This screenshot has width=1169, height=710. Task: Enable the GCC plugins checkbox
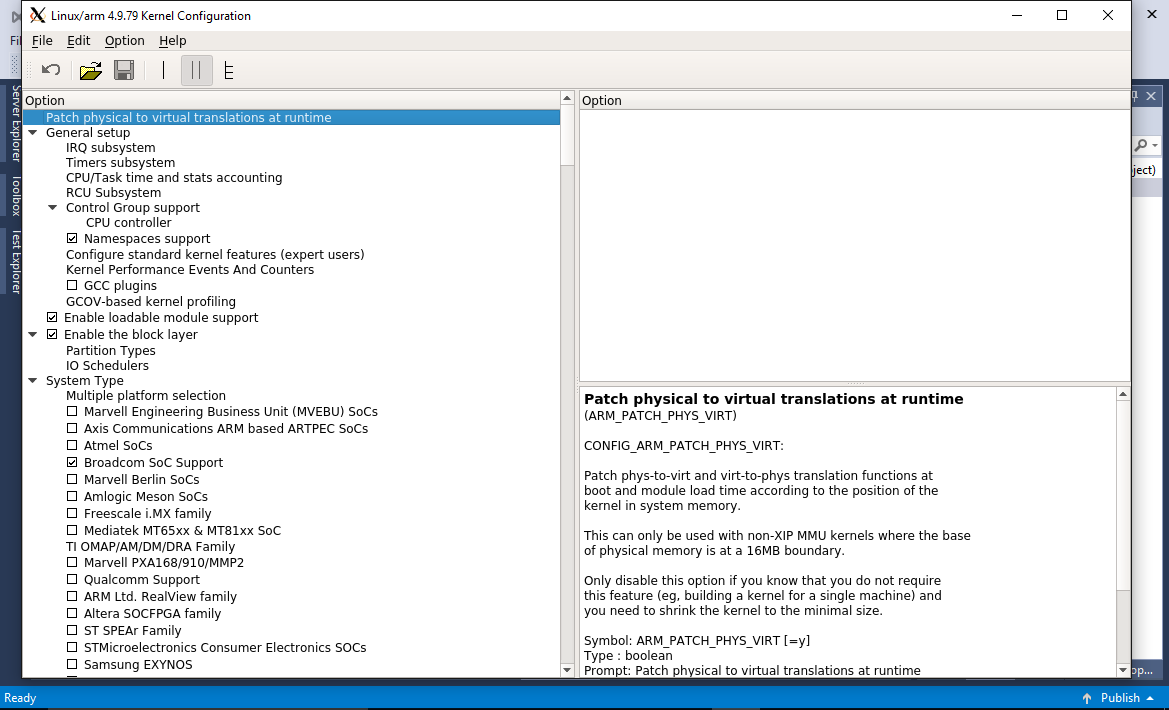point(72,285)
